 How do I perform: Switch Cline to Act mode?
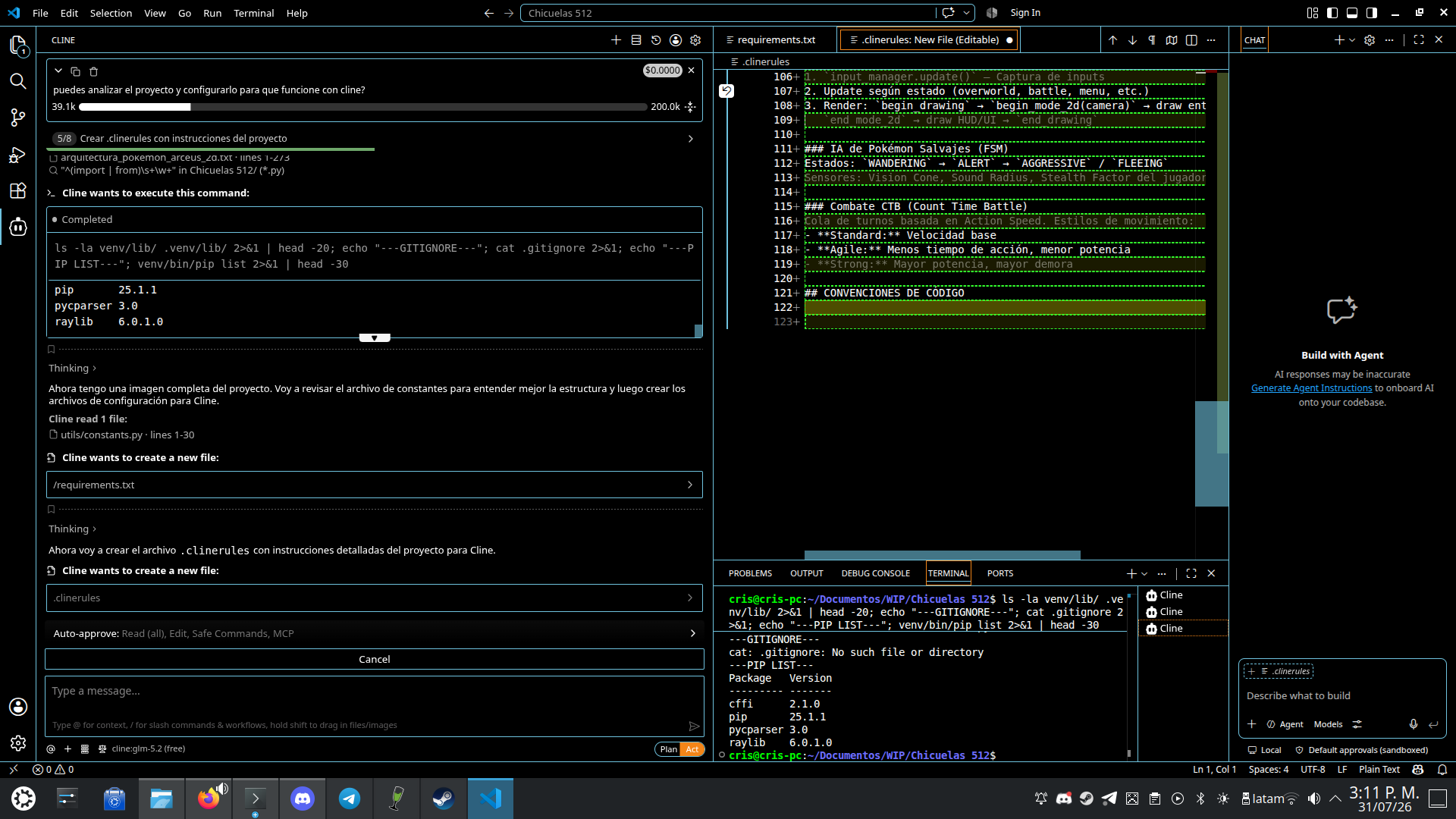click(x=692, y=749)
